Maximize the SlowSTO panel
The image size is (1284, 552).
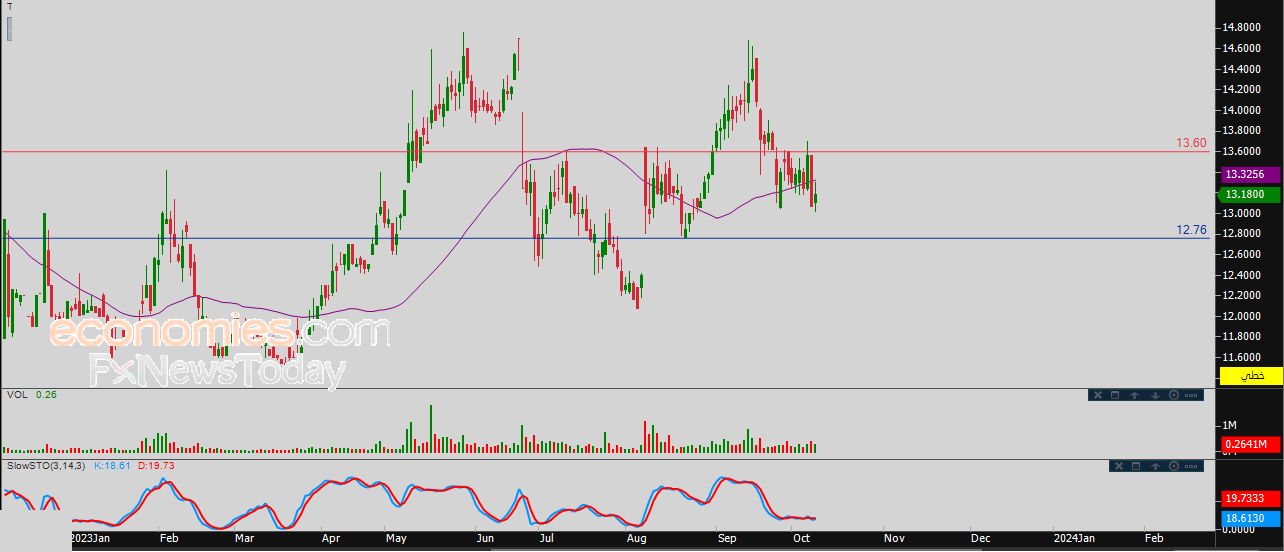[1136, 466]
